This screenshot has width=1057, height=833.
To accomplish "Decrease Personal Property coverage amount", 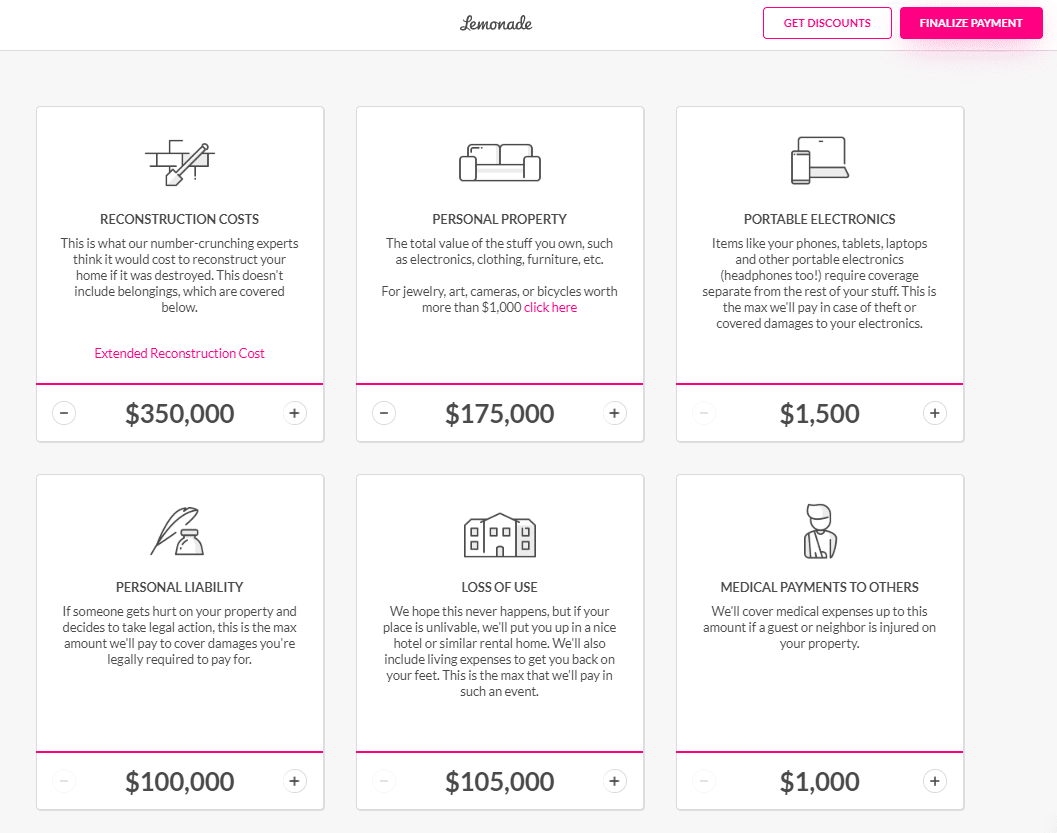I will tap(384, 413).
